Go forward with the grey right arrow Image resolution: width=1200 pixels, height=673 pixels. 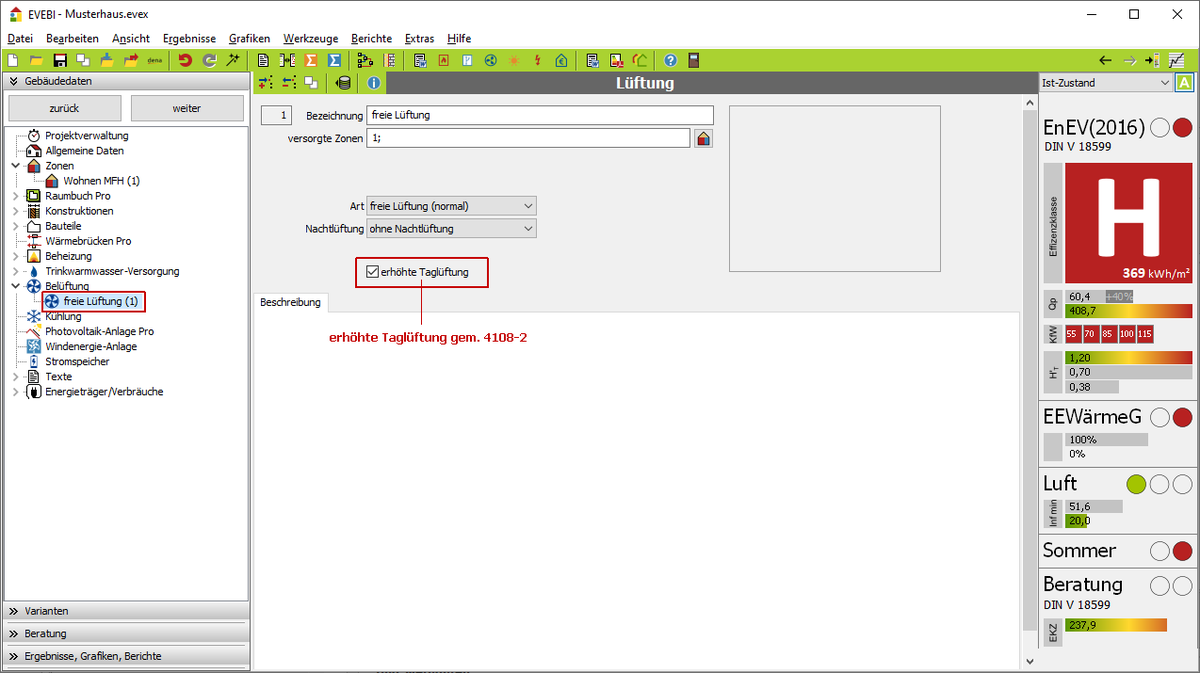[x=1129, y=60]
